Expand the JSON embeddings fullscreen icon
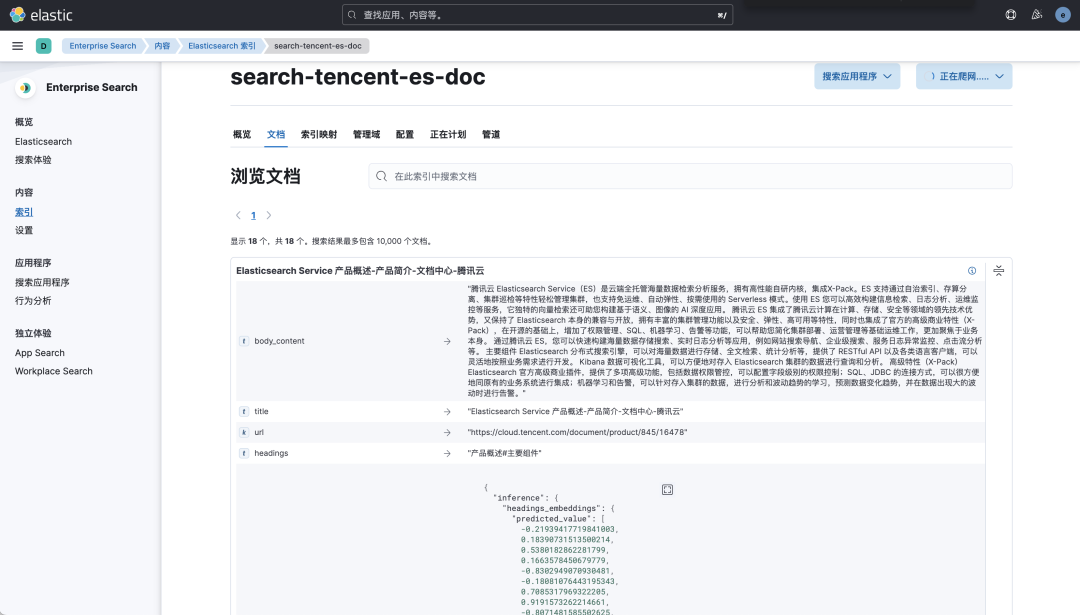1080x615 pixels. tap(667, 490)
